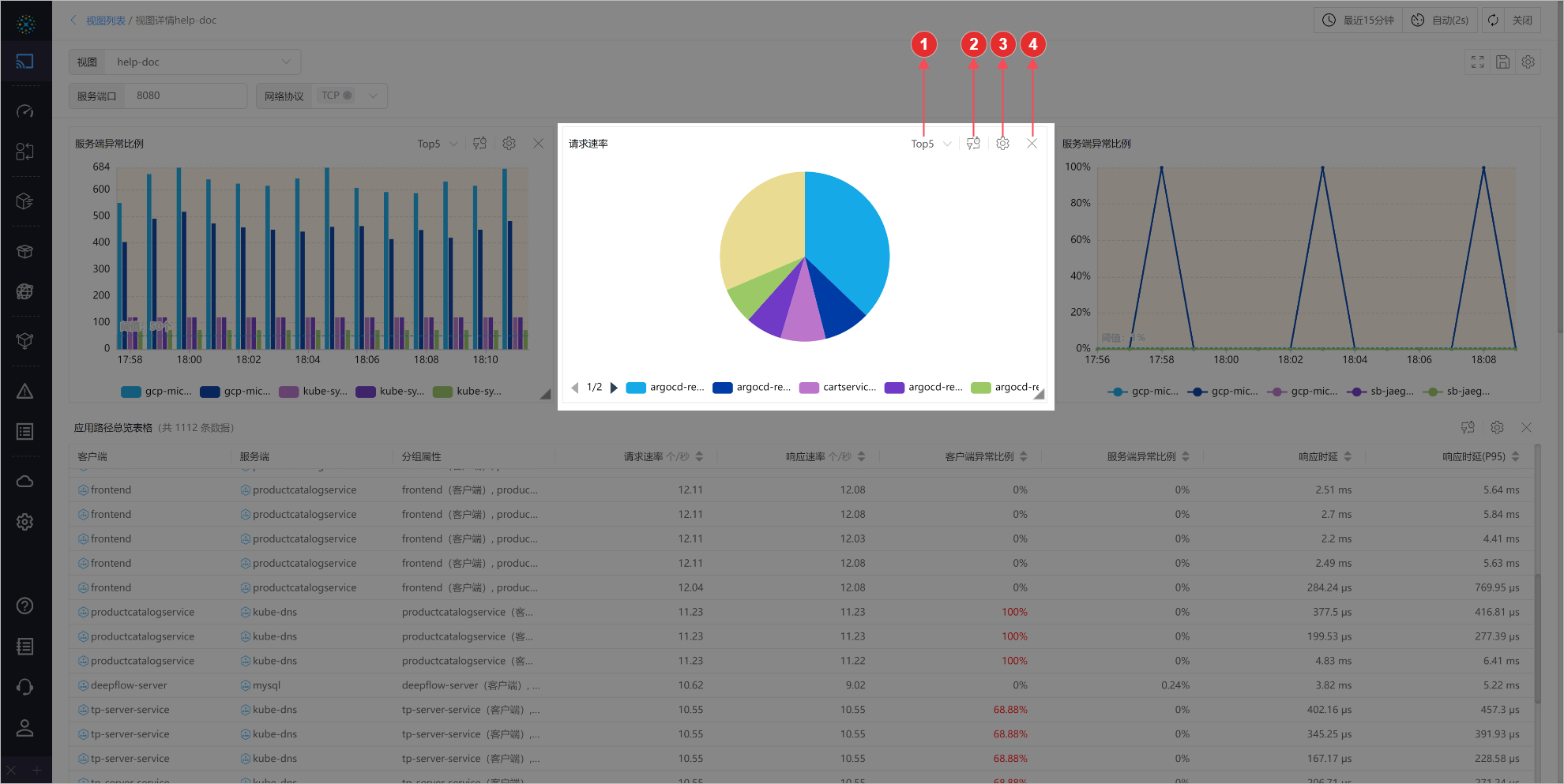The image size is (1564, 784).
Task: Expand the 网络协议 dropdown arrow
Action: click(373, 96)
